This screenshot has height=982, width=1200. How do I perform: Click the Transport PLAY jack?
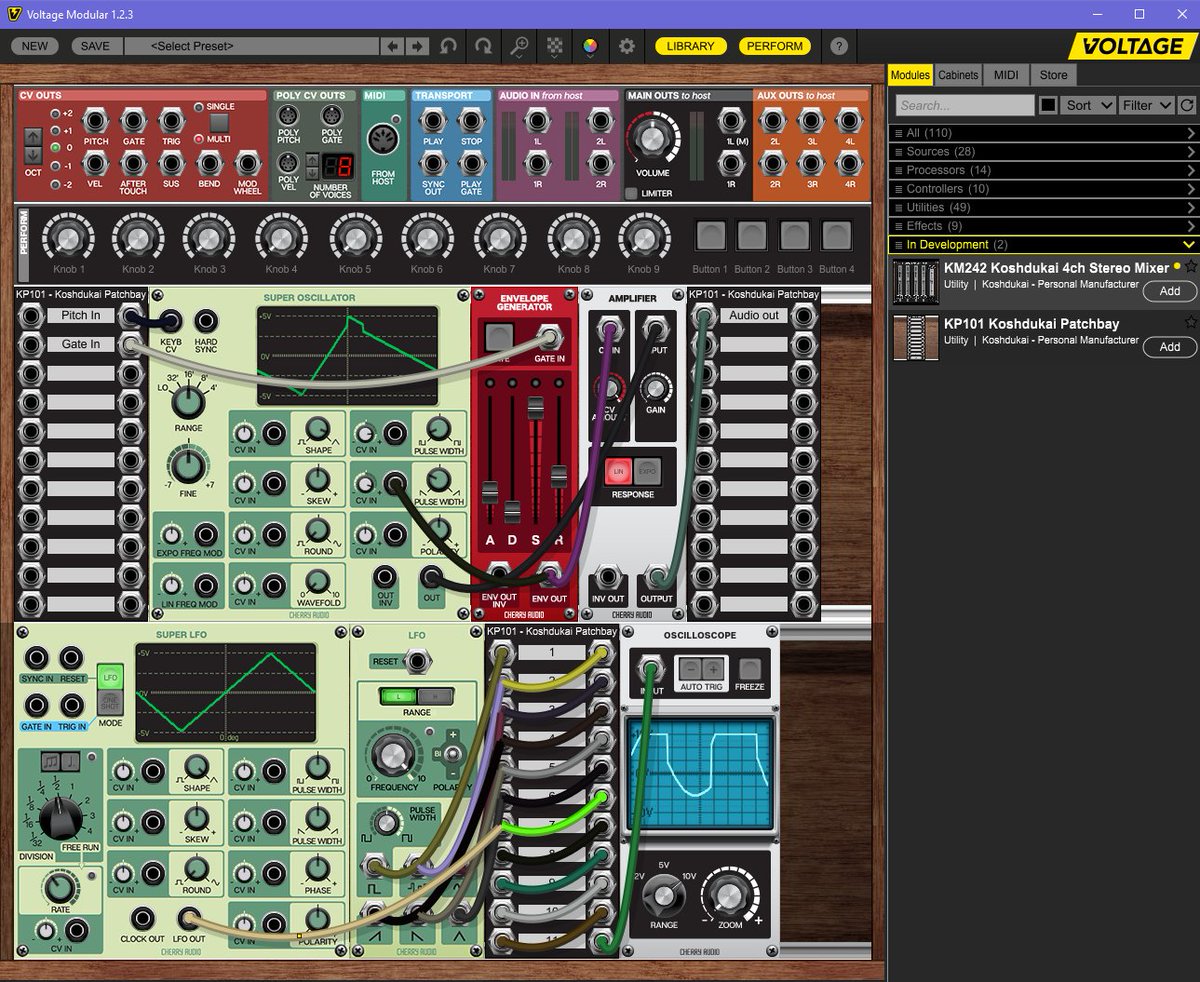[x=433, y=121]
